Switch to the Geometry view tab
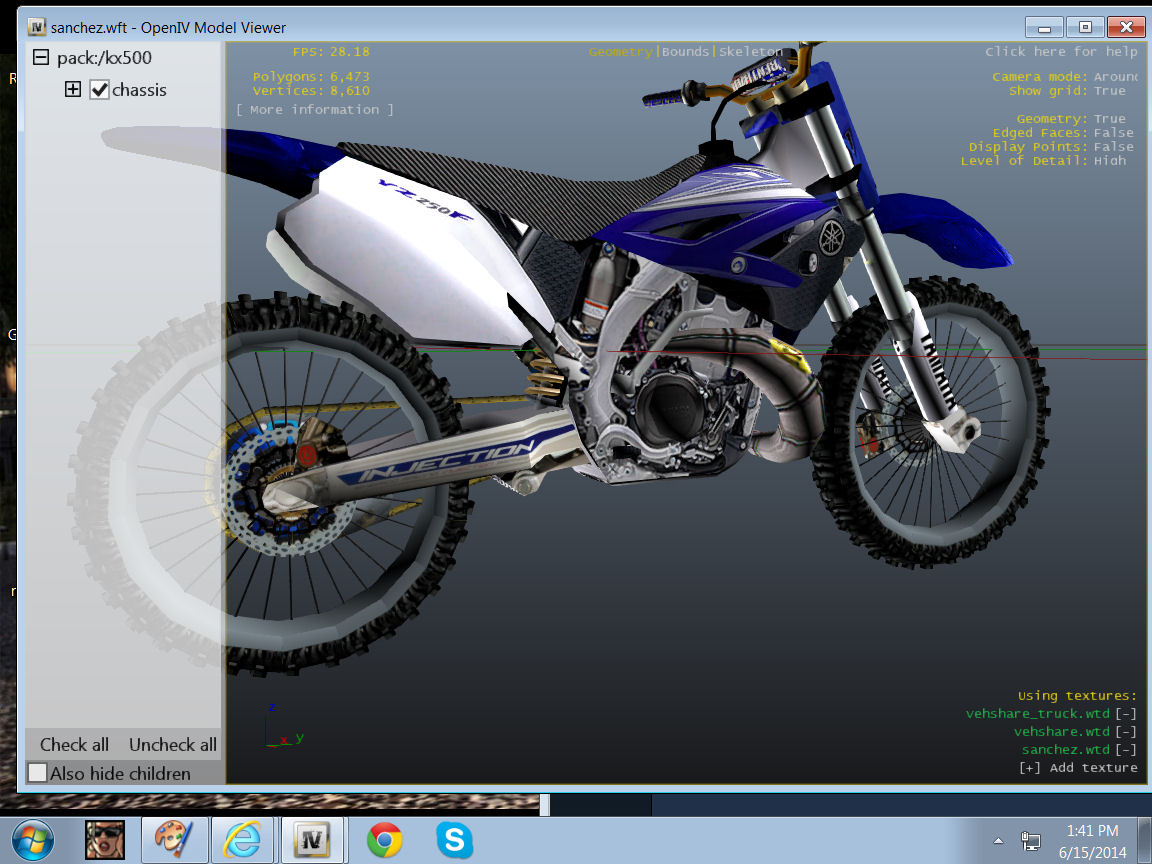 click(x=620, y=51)
